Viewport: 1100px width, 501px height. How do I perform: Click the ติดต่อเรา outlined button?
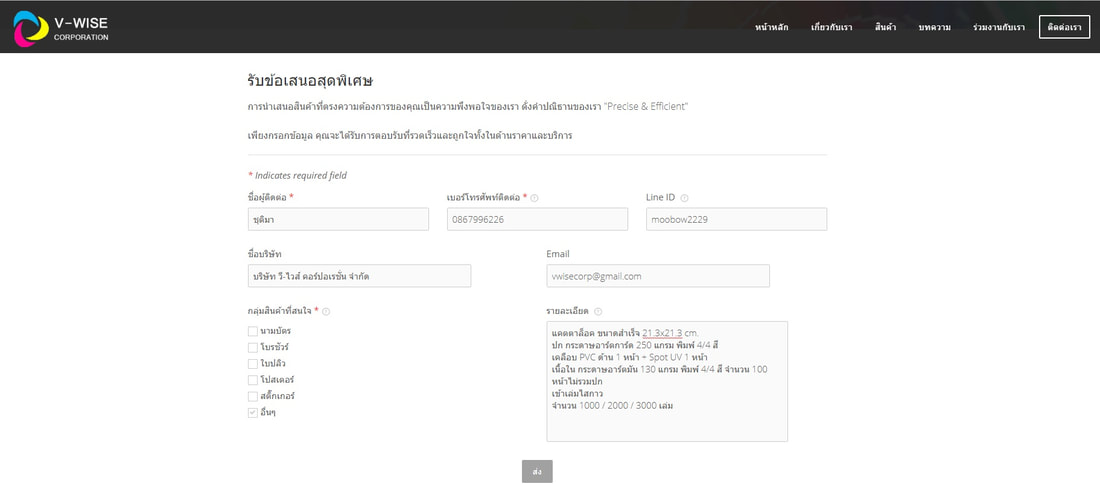click(1064, 27)
